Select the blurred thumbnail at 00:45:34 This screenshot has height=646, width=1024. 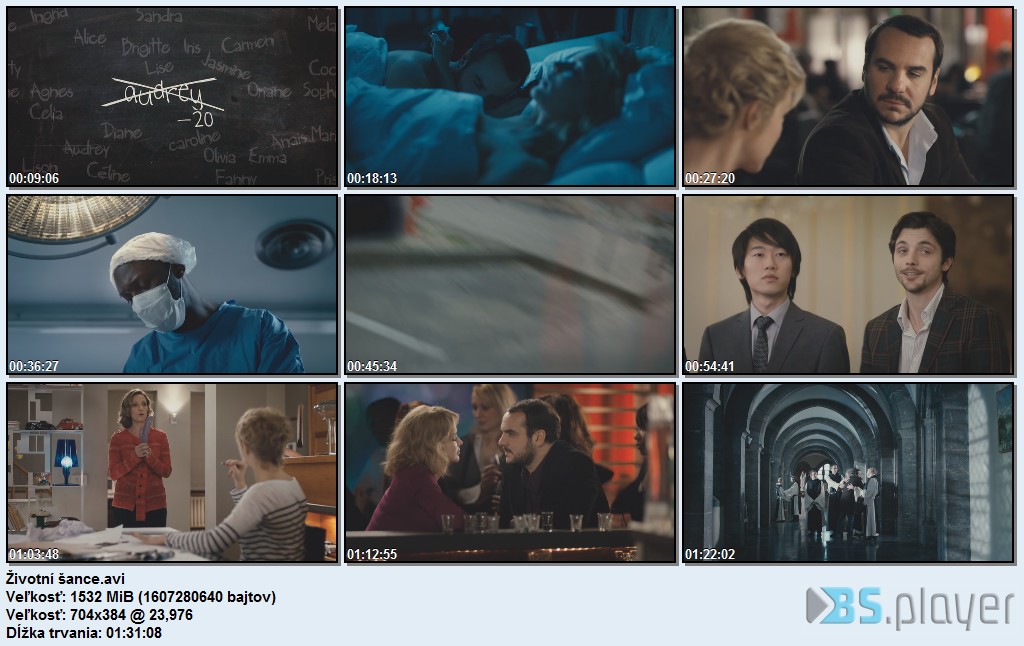(x=510, y=285)
